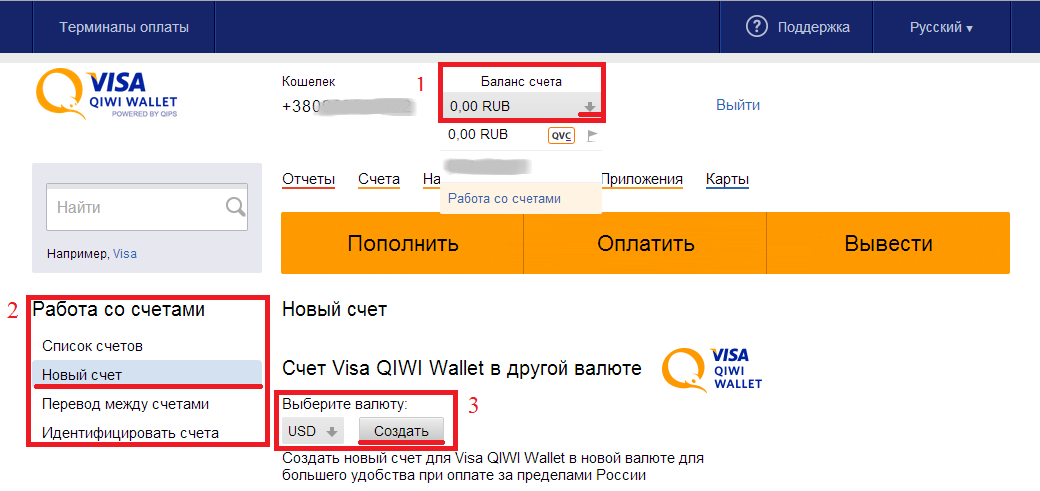Open the Русский language dropdown

[x=941, y=27]
